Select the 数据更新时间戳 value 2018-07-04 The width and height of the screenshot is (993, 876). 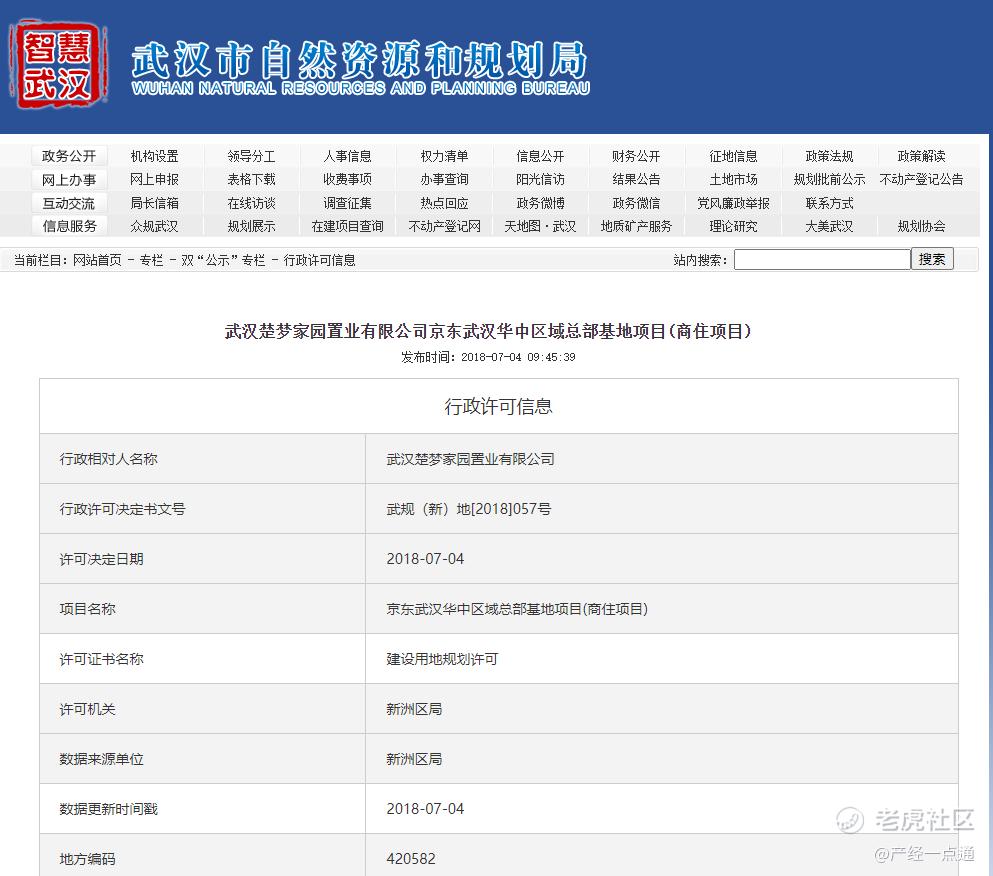(425, 809)
